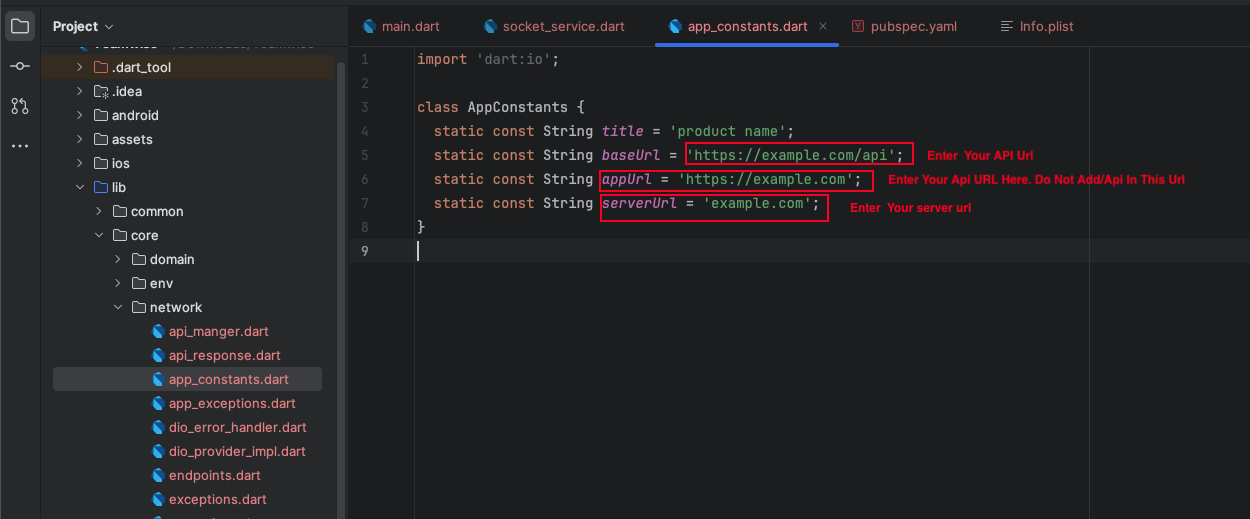The height and width of the screenshot is (519, 1250).
Task: Select dio_error_handler.dart in project tree
Action: pyautogui.click(x=236, y=427)
